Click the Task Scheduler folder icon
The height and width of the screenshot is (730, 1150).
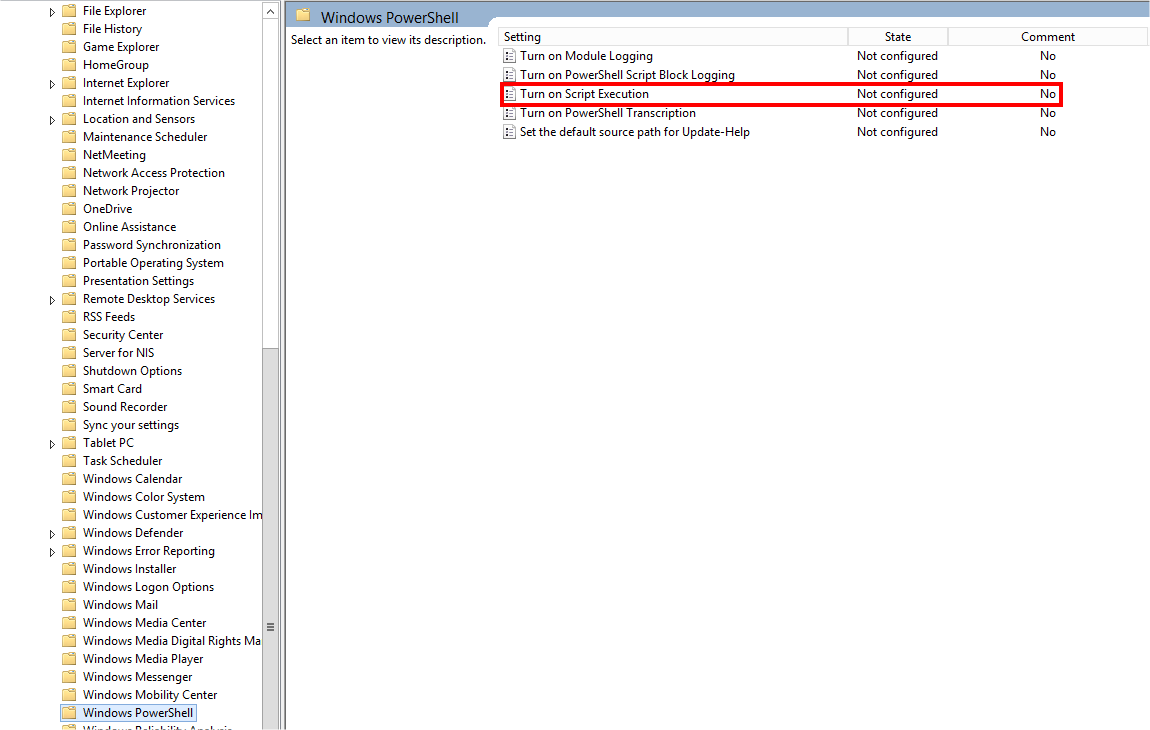coord(69,461)
